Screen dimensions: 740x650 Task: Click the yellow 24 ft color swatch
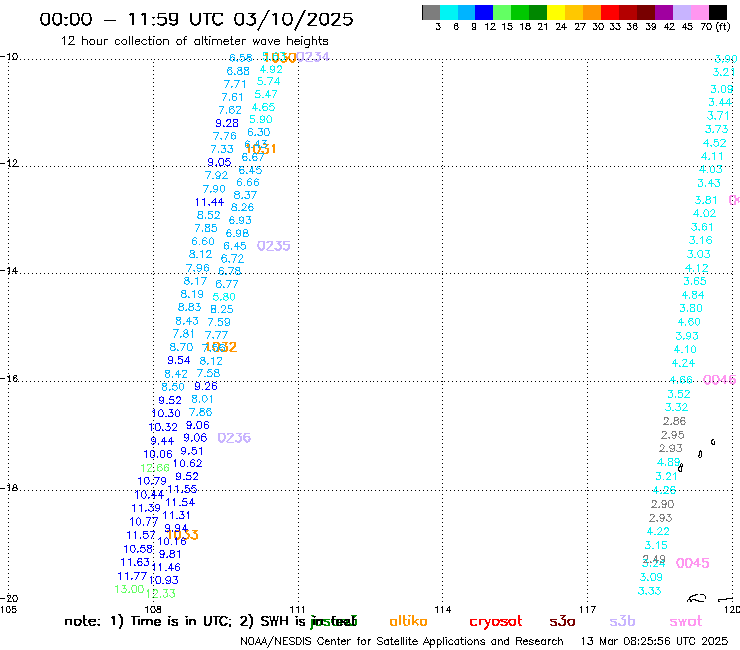[x=556, y=12]
